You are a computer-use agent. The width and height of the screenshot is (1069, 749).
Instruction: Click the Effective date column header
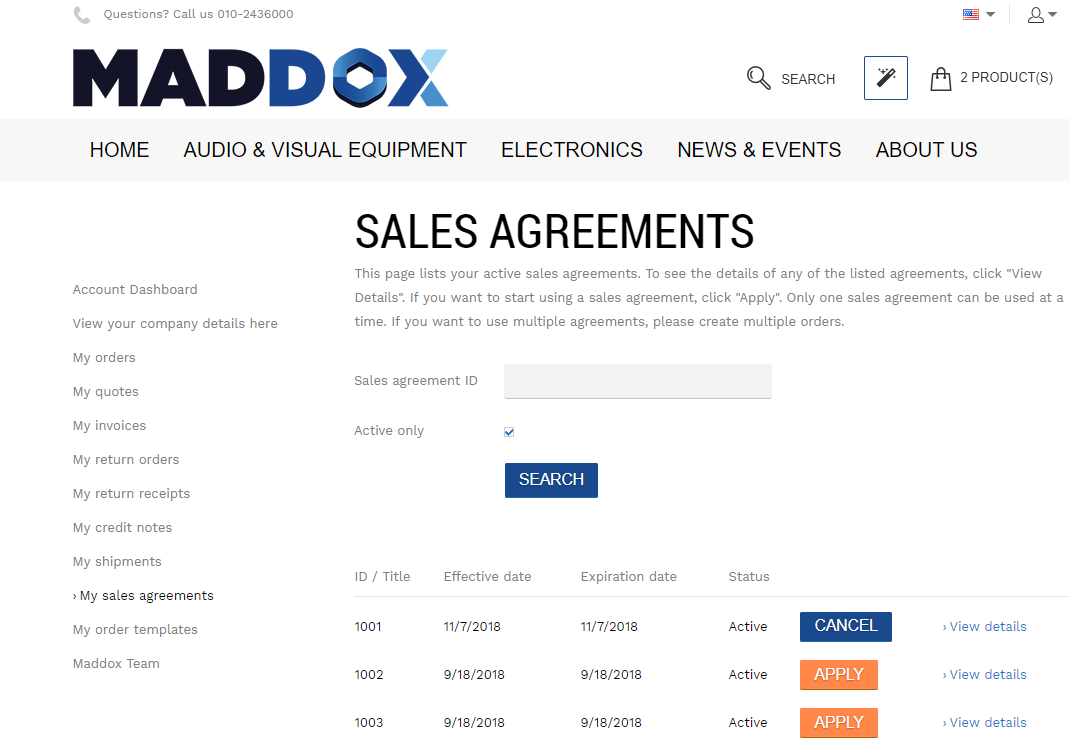(x=487, y=577)
